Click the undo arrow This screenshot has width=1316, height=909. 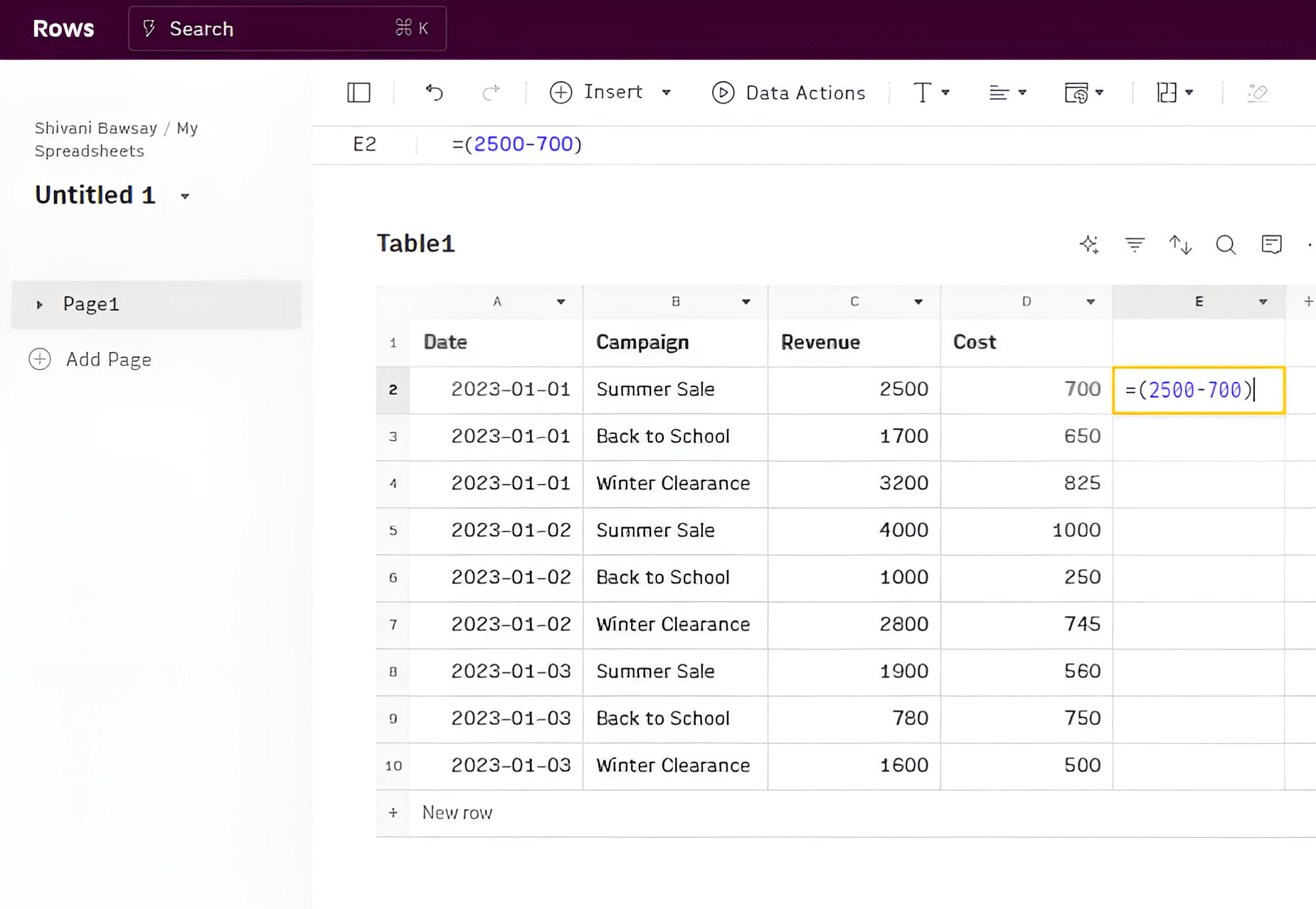pos(434,92)
